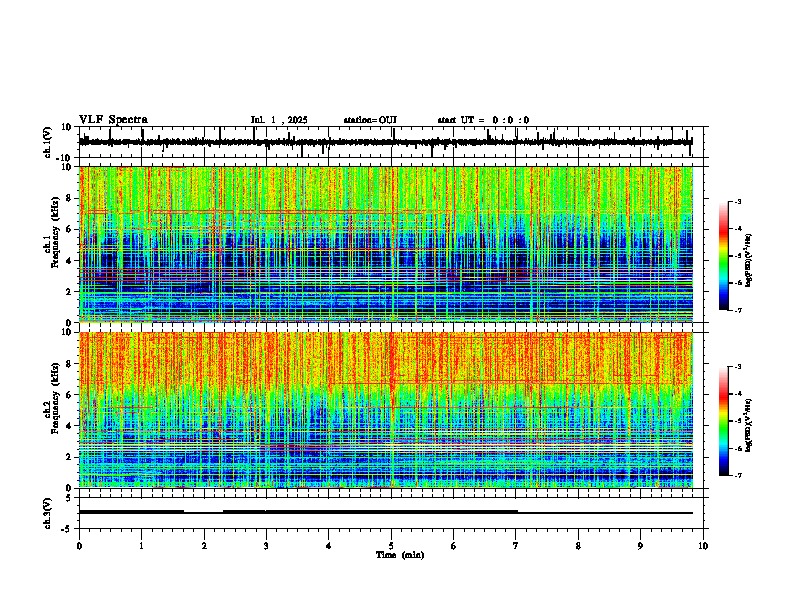Click the "6" kHz tick on ch.1 frequency axis

click(70, 229)
